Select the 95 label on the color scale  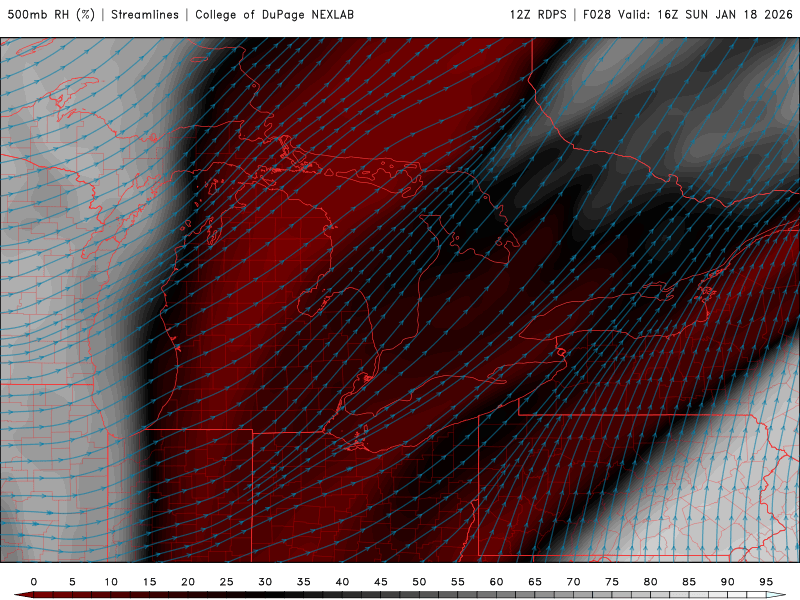(766, 582)
